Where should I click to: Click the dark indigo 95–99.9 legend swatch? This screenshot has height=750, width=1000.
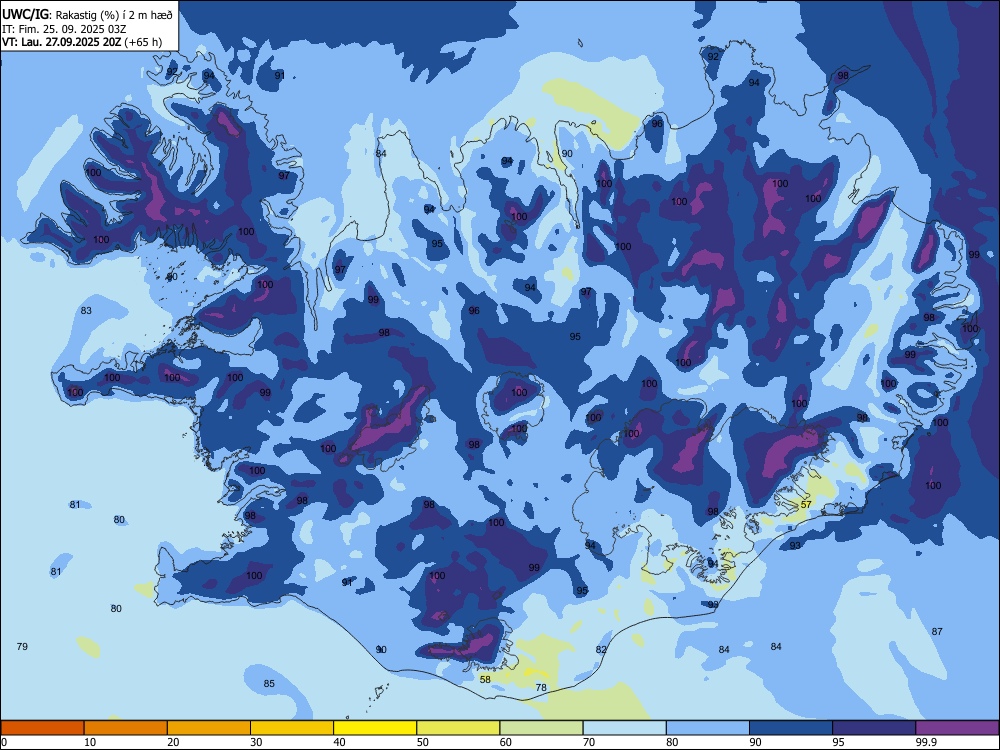[x=874, y=728]
